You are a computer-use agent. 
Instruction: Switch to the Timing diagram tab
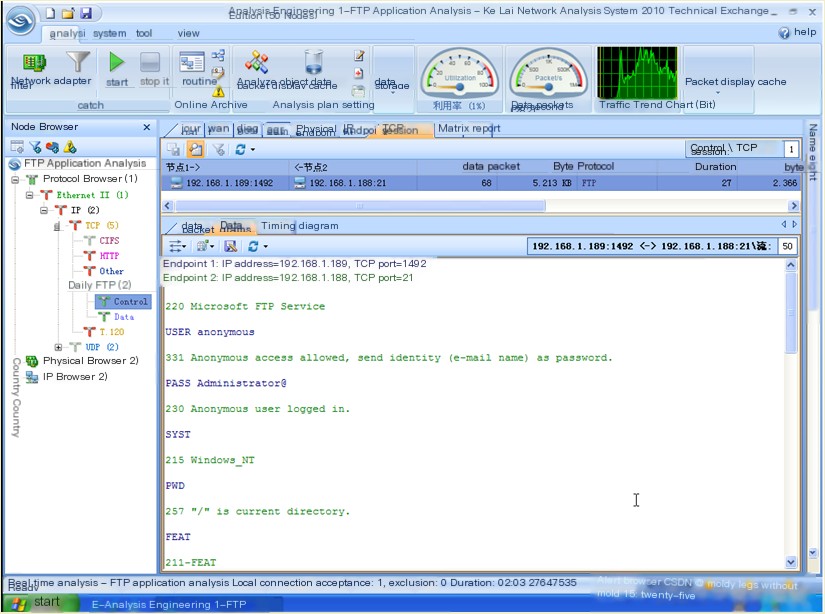(x=299, y=226)
